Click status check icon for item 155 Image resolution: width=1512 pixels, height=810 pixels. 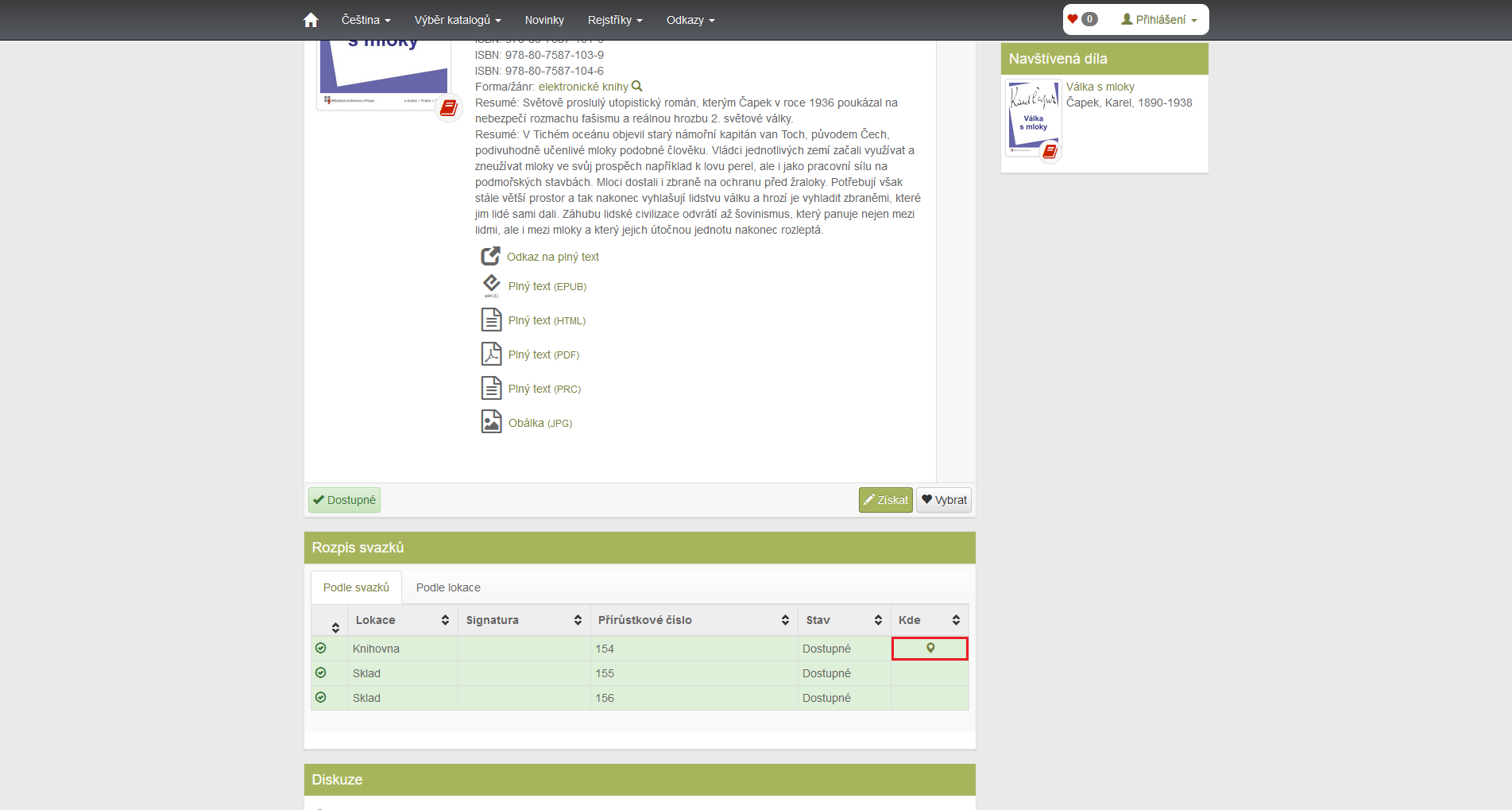tap(321, 673)
